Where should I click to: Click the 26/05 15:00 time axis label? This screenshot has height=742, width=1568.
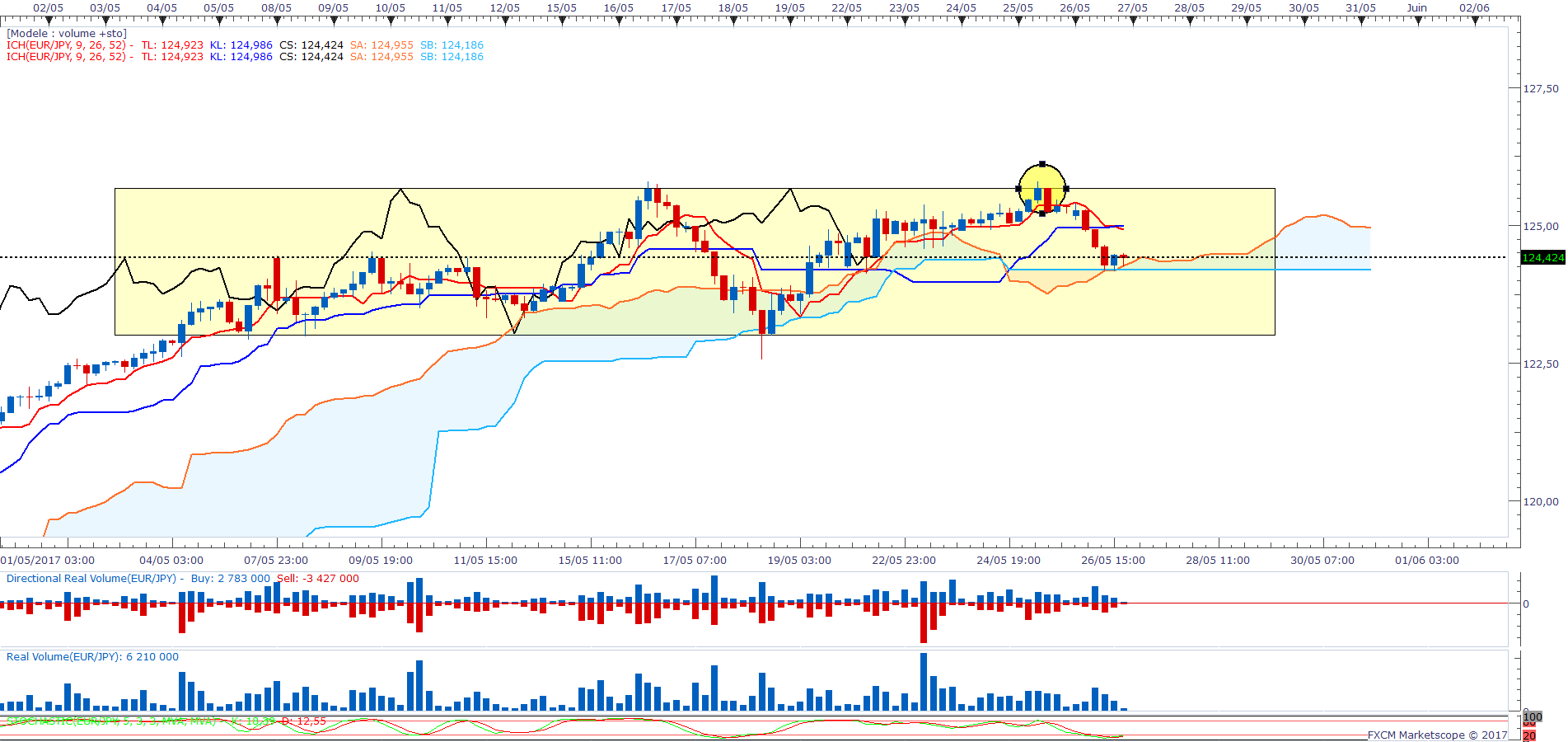tap(1113, 561)
